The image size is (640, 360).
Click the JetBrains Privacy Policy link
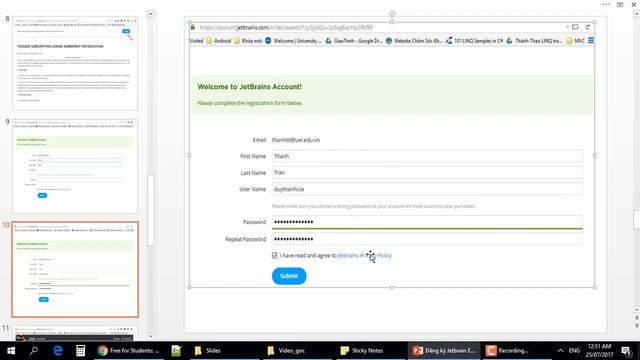click(x=364, y=256)
